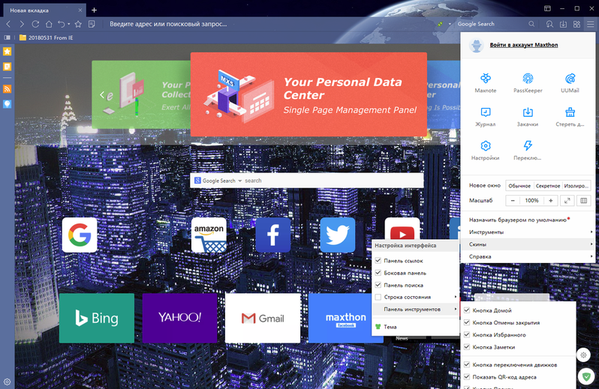Click start page search field
The image size is (599, 389).
click(332, 181)
